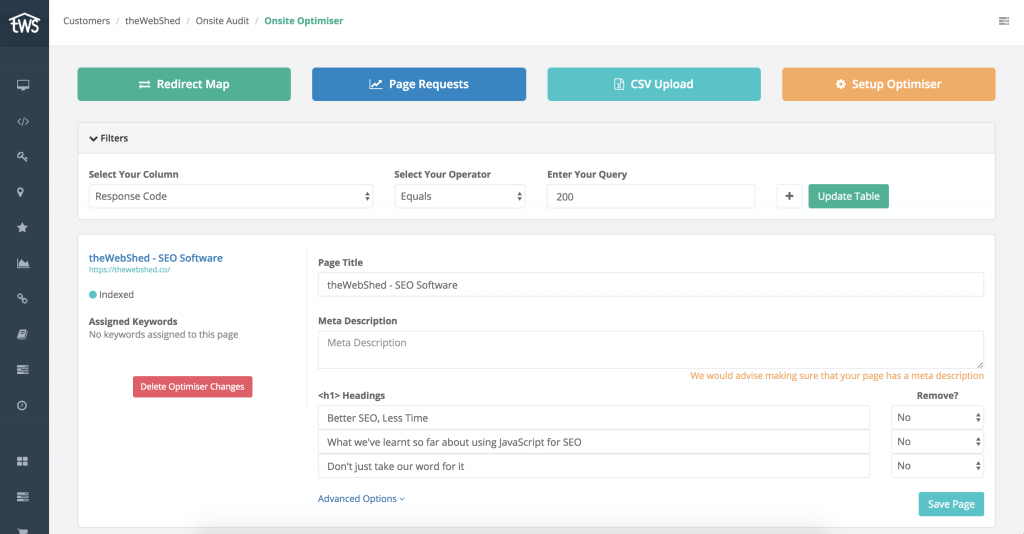Open Setup Optimiser
Viewport: 1024px width, 534px height.
889,84
